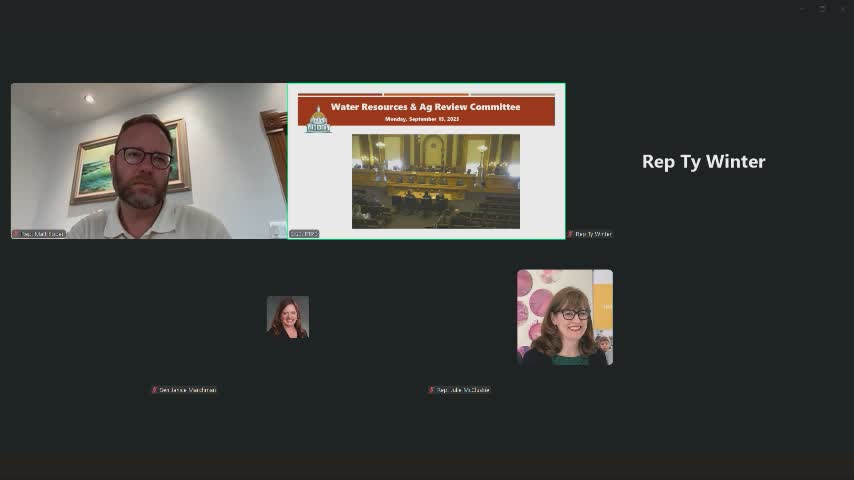Click the muted mic icon beside small Rep Ty Winter label
Viewport: 854px width, 480px height.
click(570, 234)
